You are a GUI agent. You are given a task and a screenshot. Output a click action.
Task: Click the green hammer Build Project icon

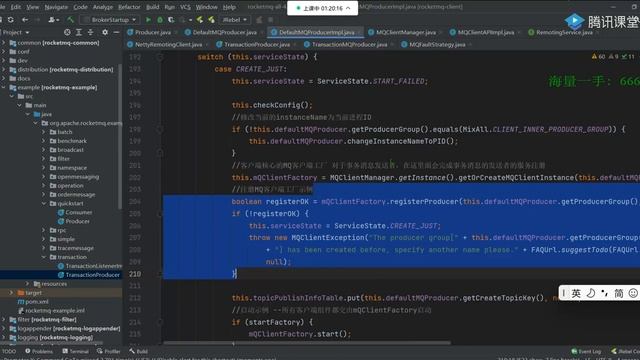[71, 20]
